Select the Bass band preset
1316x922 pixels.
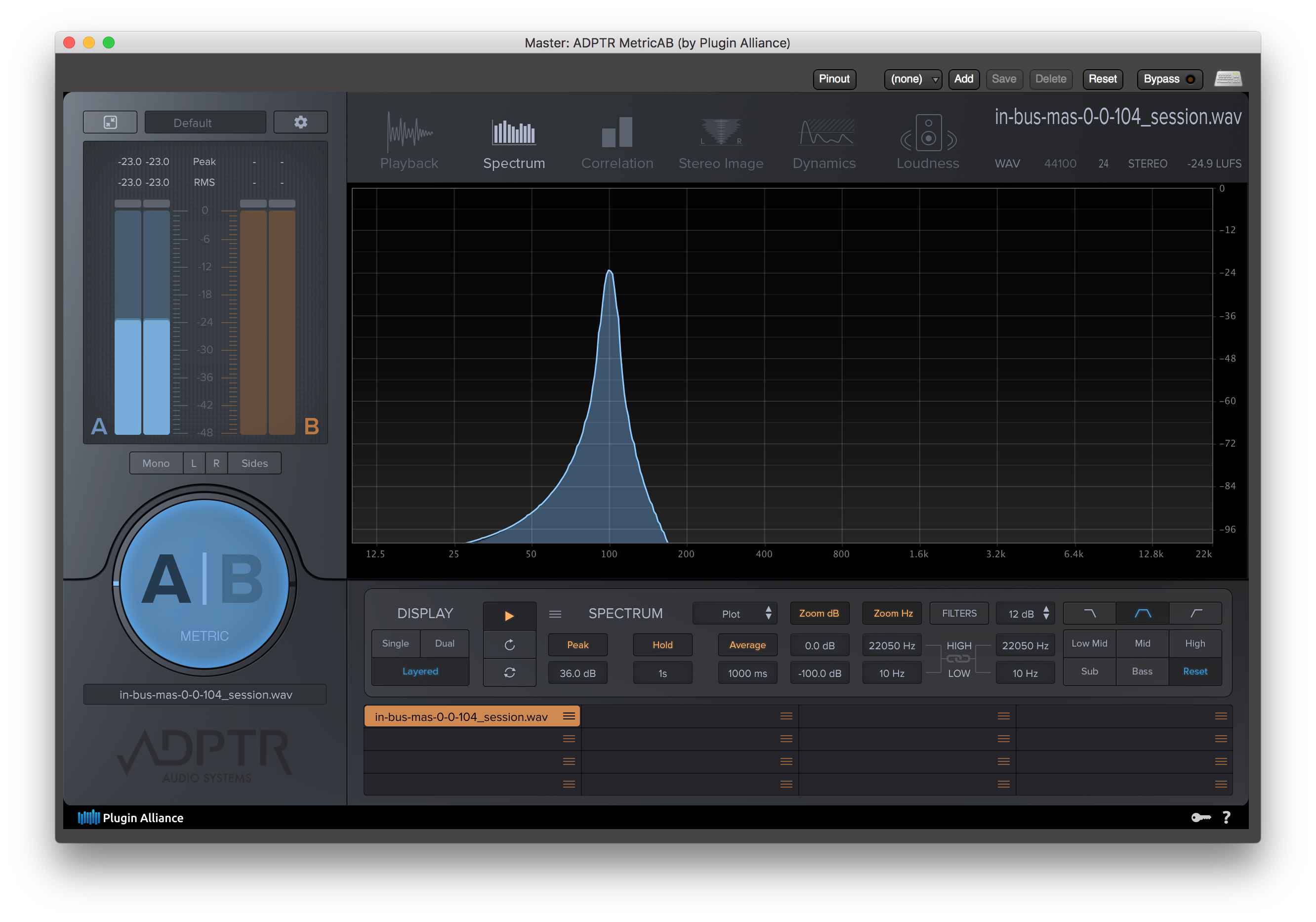coord(1142,671)
